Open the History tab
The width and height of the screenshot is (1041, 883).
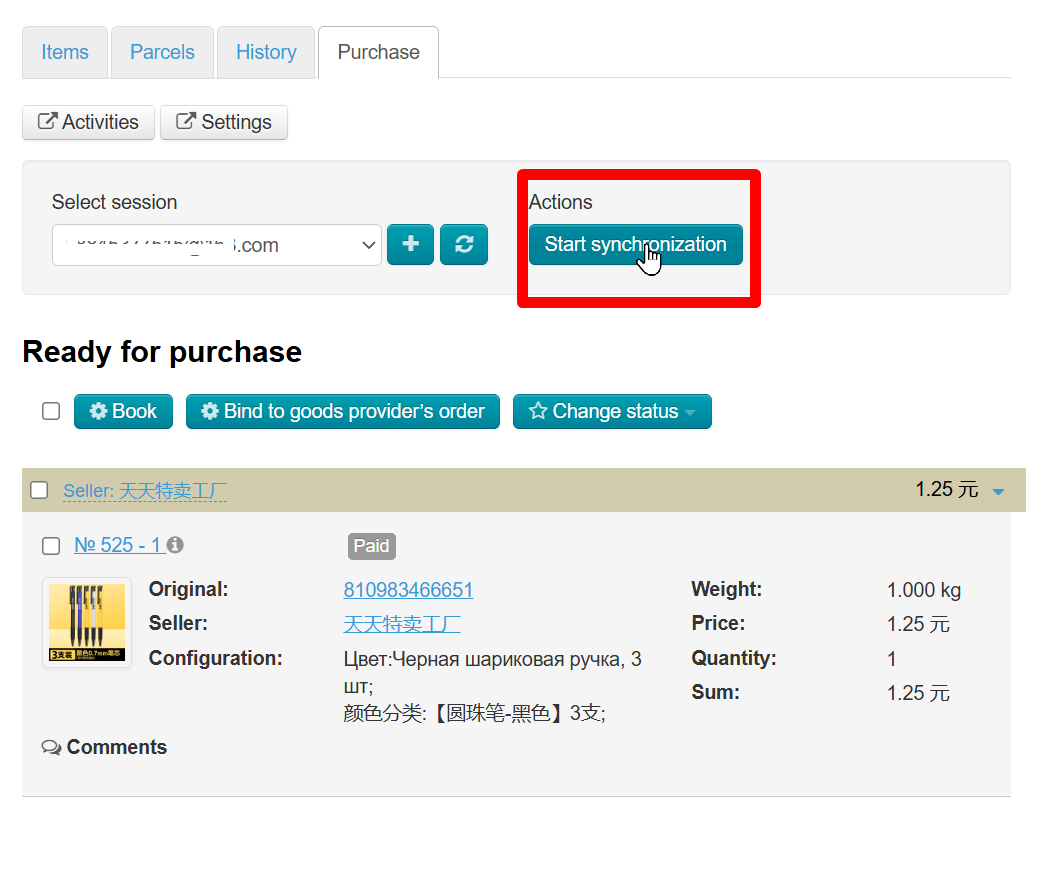(266, 52)
